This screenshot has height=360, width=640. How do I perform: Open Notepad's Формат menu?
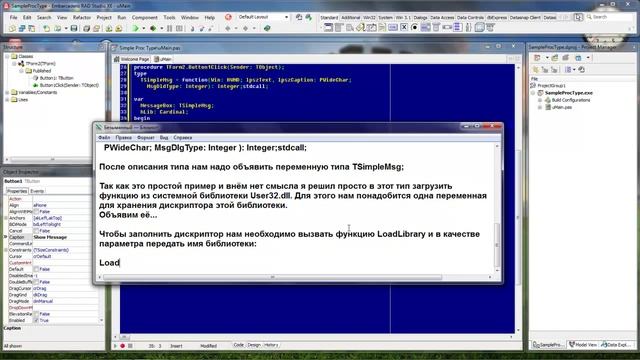click(x=145, y=138)
